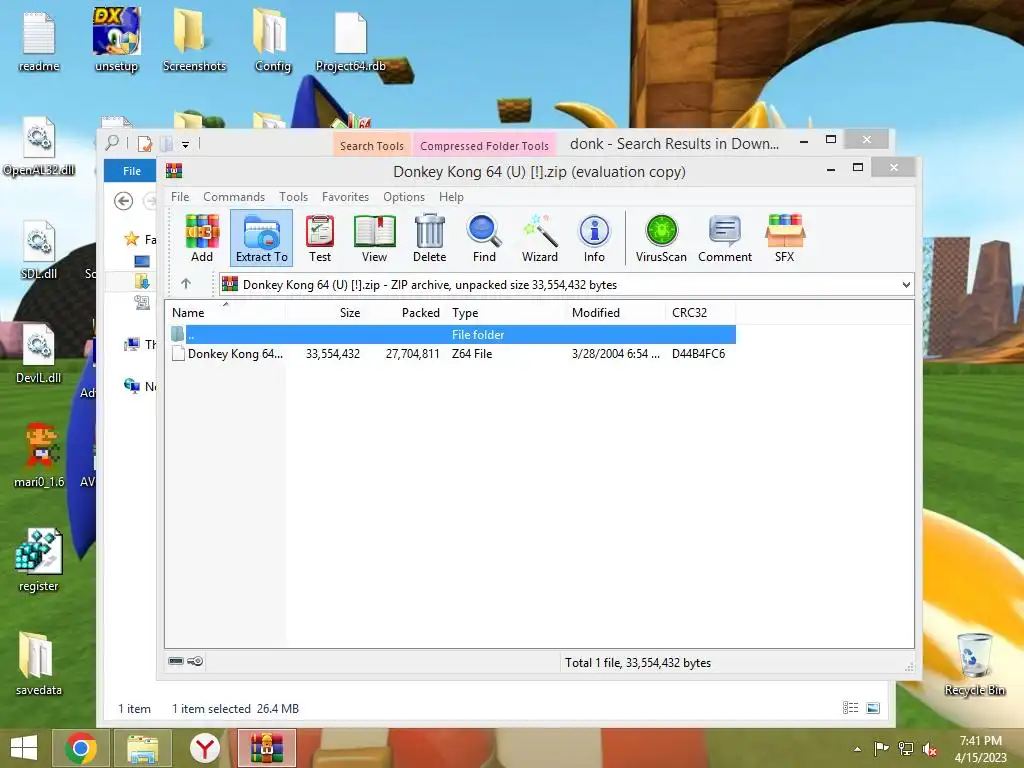Start VirusScan on the archive
This screenshot has width=1024, height=768.
click(x=661, y=238)
